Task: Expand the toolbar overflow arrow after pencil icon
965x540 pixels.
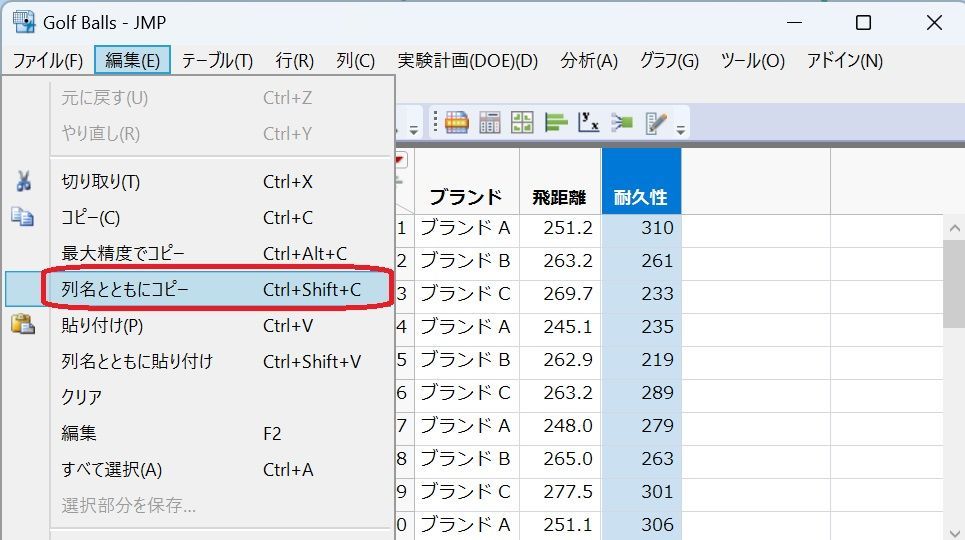Action: click(x=680, y=129)
